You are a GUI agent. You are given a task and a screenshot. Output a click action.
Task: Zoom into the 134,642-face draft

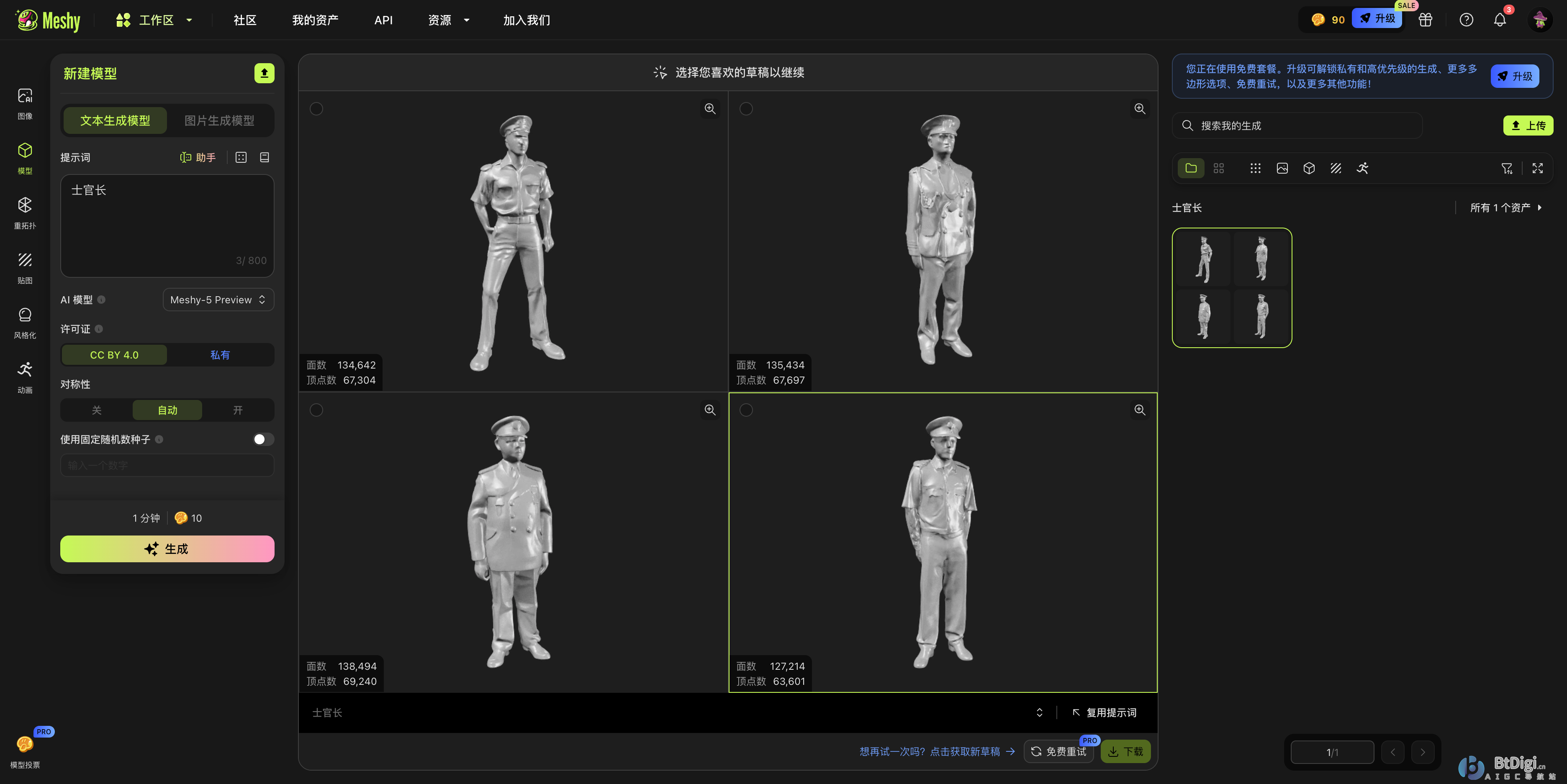(x=710, y=108)
